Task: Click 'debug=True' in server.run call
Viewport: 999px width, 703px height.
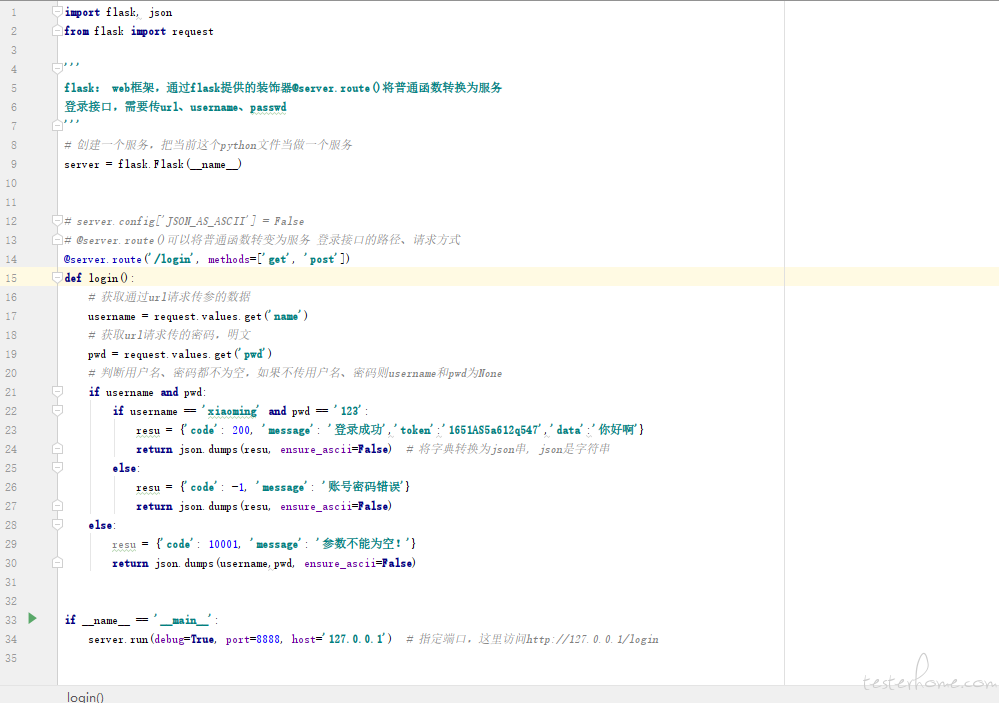Action: point(184,639)
